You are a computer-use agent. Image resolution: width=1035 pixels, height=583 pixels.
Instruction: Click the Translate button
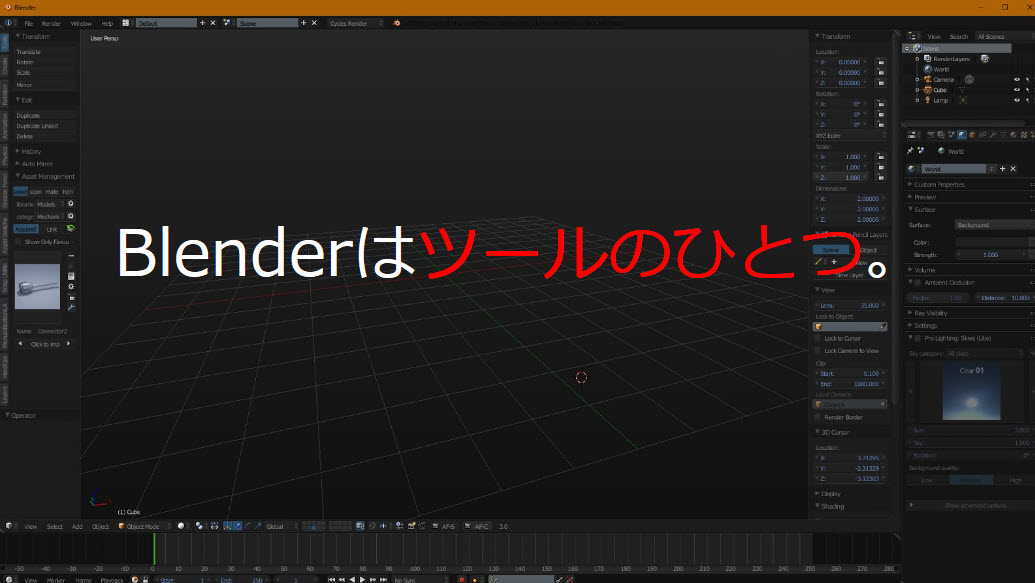(x=44, y=51)
